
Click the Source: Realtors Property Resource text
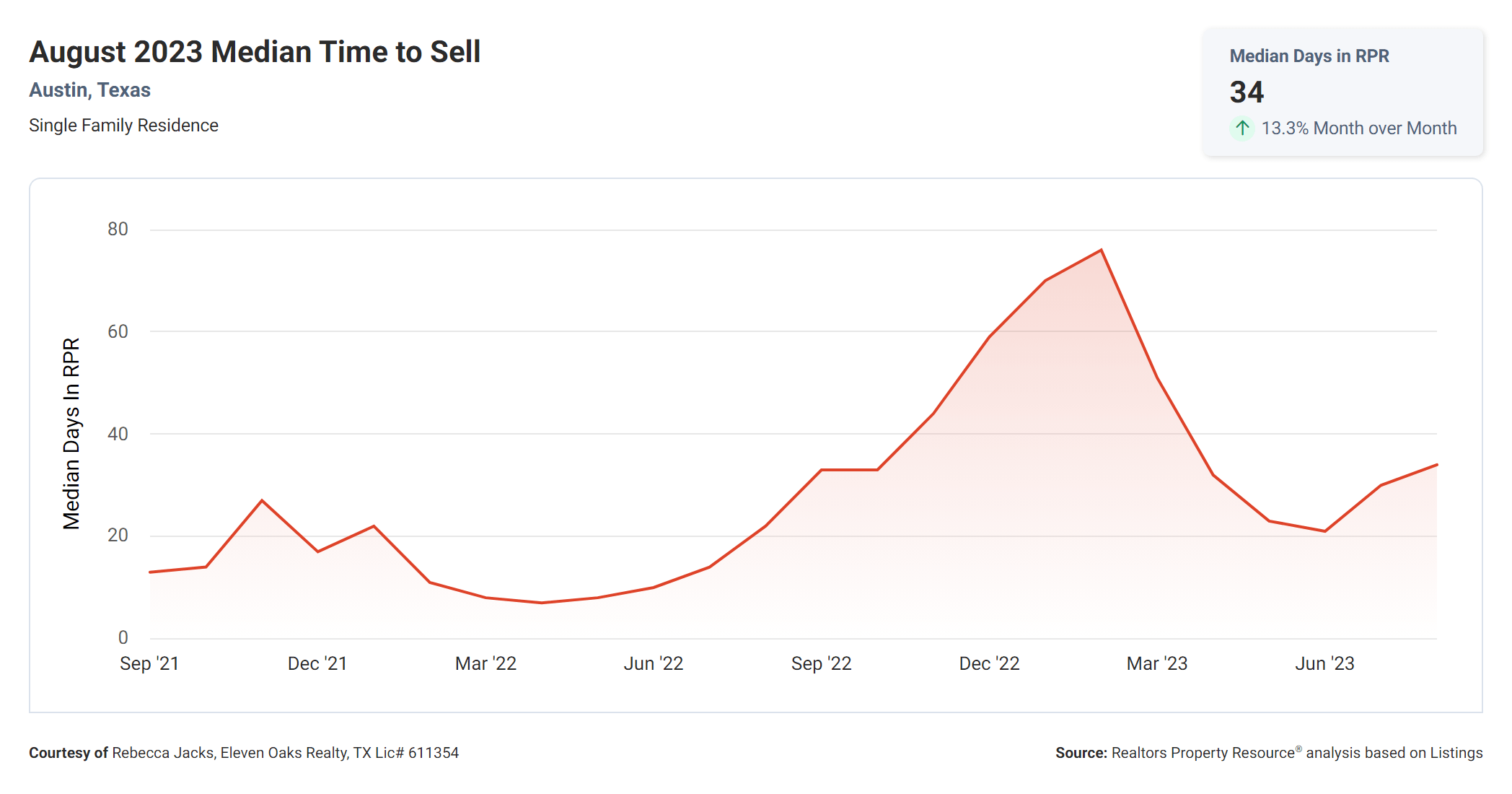click(1268, 753)
